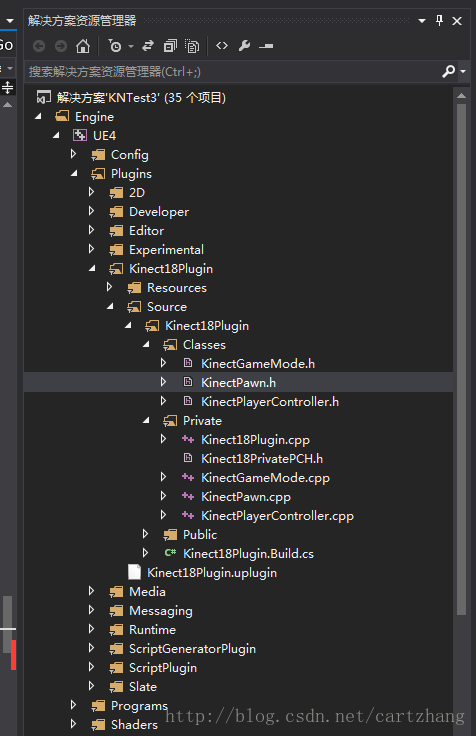Viewport: 476px width, 736px height.
Task: Click the Forward navigation arrow in toolbar
Action: [x=61, y=46]
